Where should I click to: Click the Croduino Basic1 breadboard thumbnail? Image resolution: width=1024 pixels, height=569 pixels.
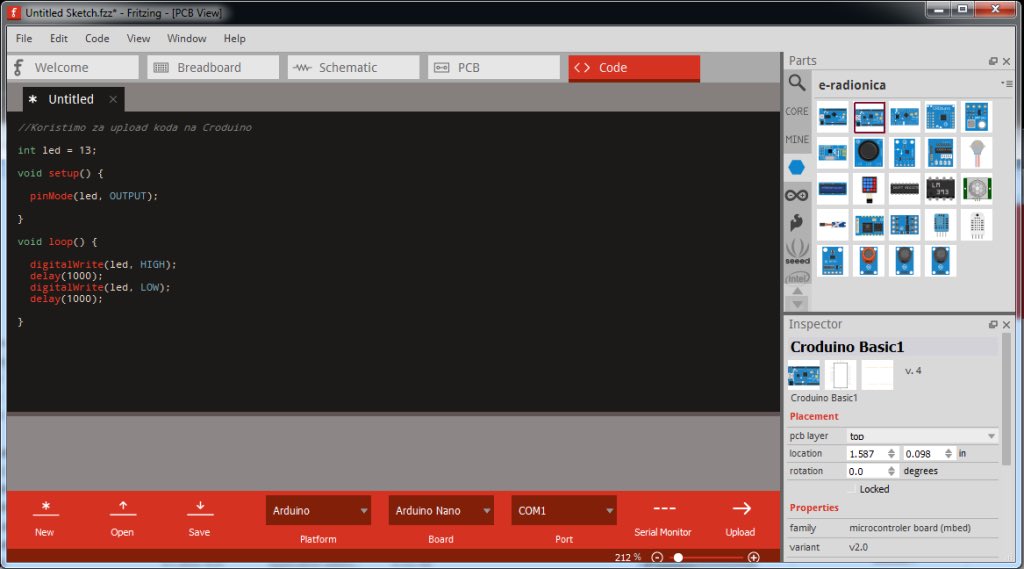[x=804, y=375]
